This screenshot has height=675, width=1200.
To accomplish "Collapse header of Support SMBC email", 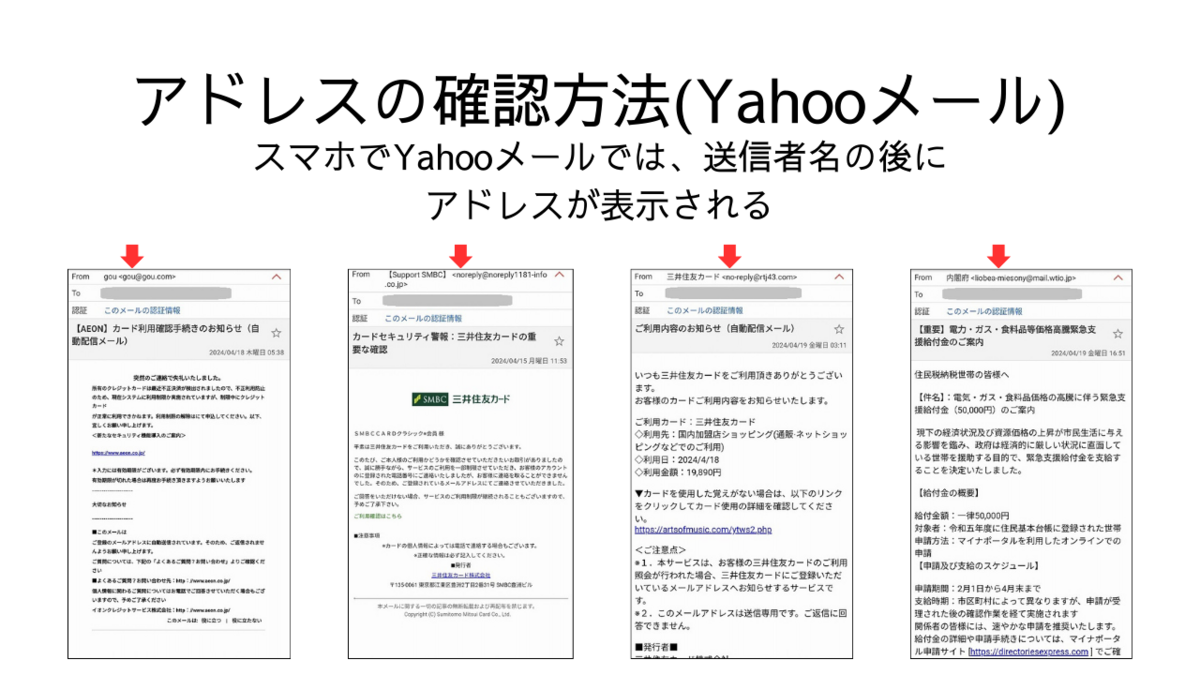I will [x=559, y=273].
